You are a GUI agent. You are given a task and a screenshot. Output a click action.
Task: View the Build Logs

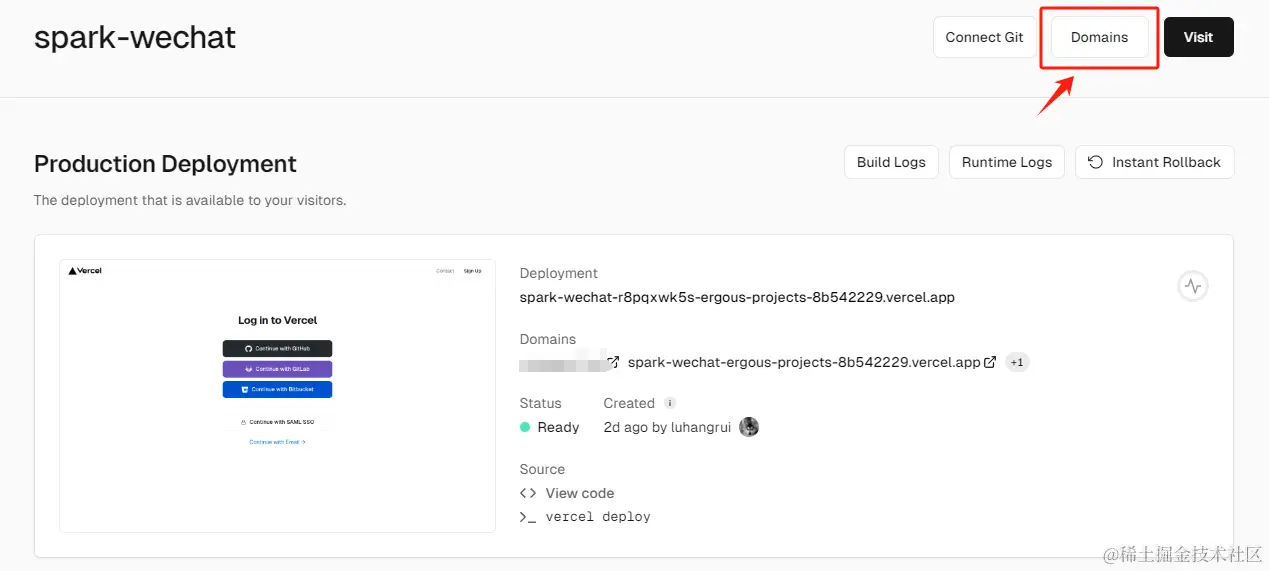tap(891, 162)
